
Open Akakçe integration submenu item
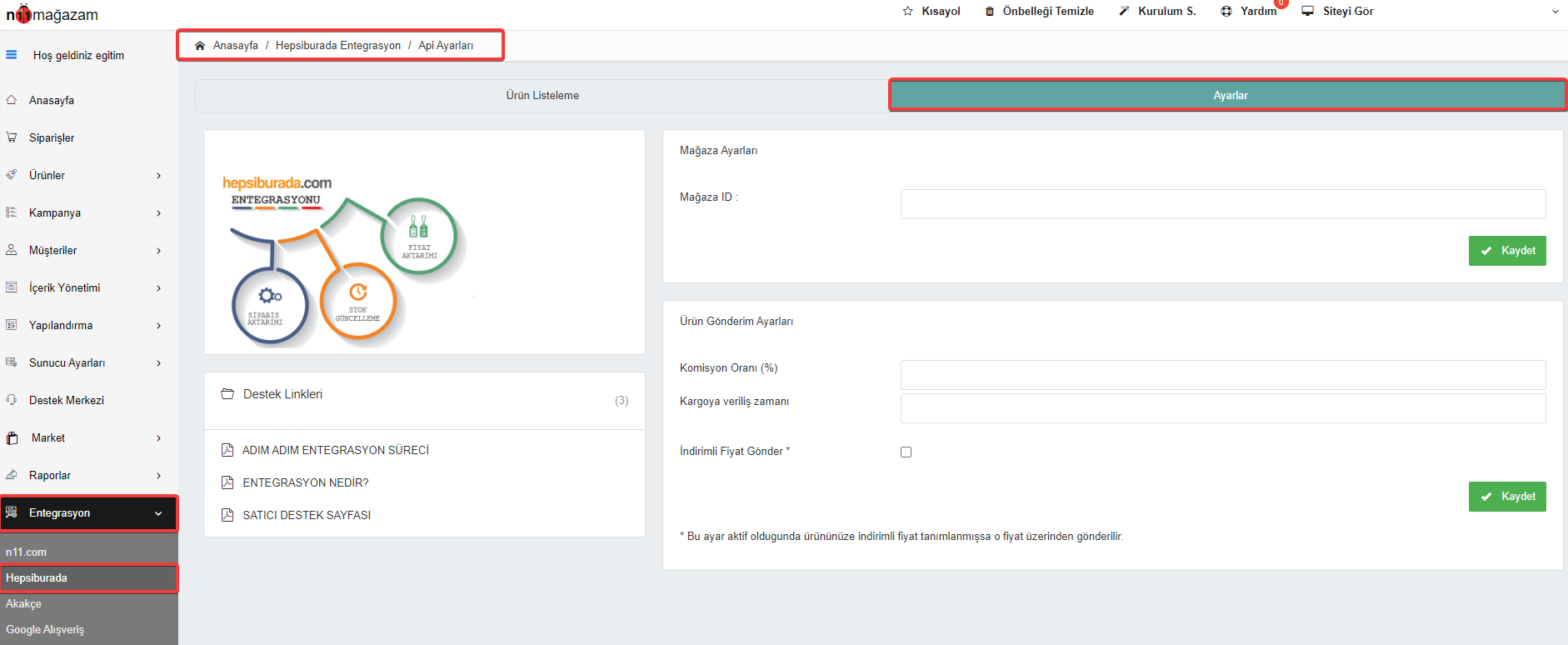coord(89,603)
